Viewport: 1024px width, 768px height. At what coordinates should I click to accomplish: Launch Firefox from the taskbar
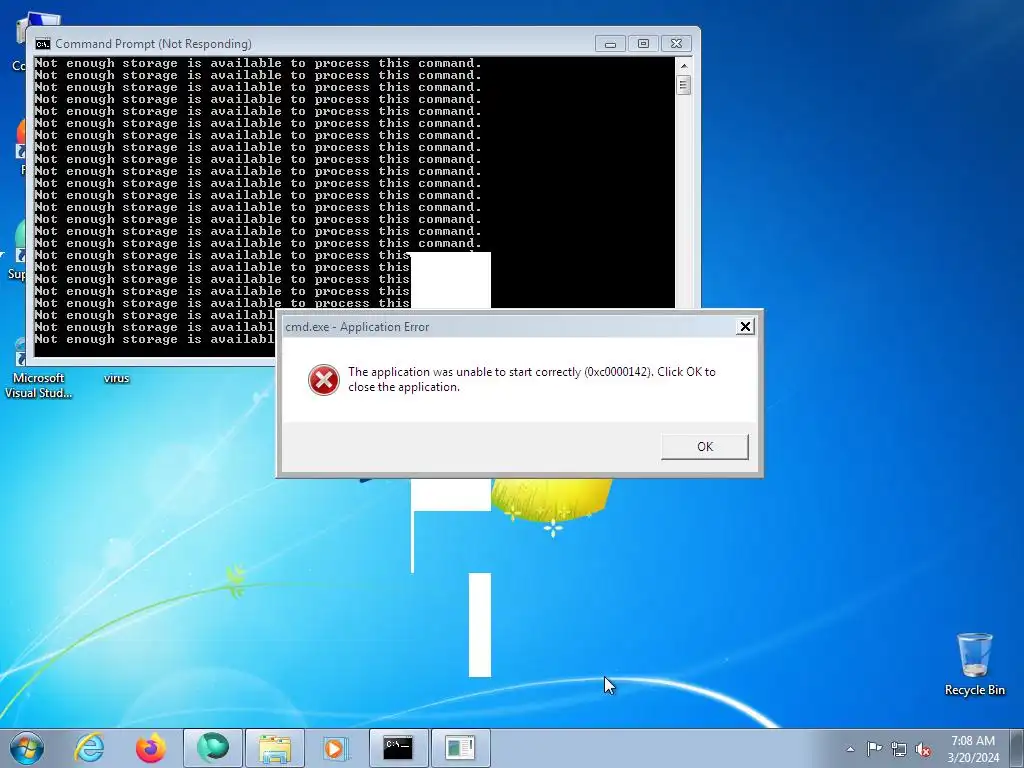pos(151,748)
